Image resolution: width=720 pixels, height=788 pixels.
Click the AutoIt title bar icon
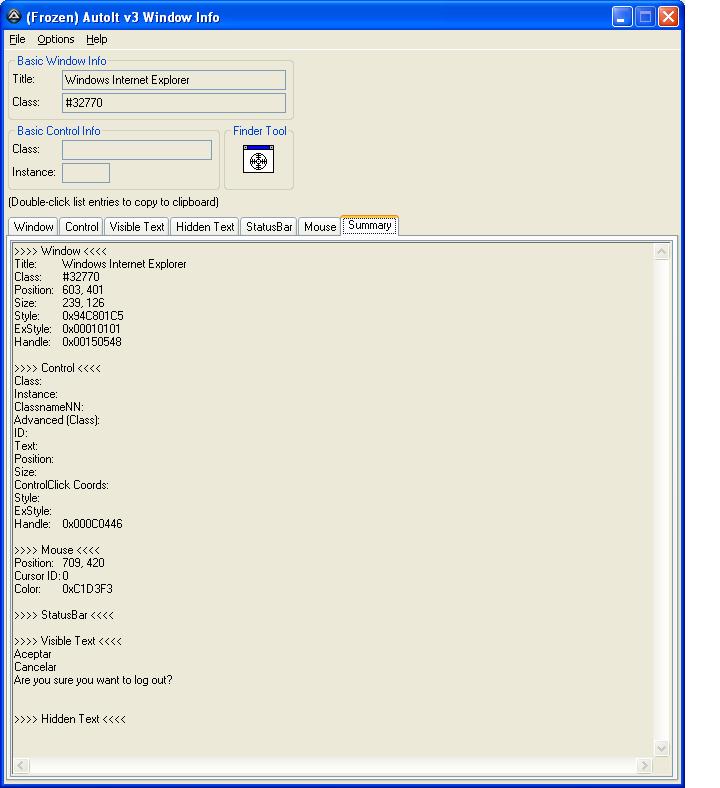coord(14,17)
